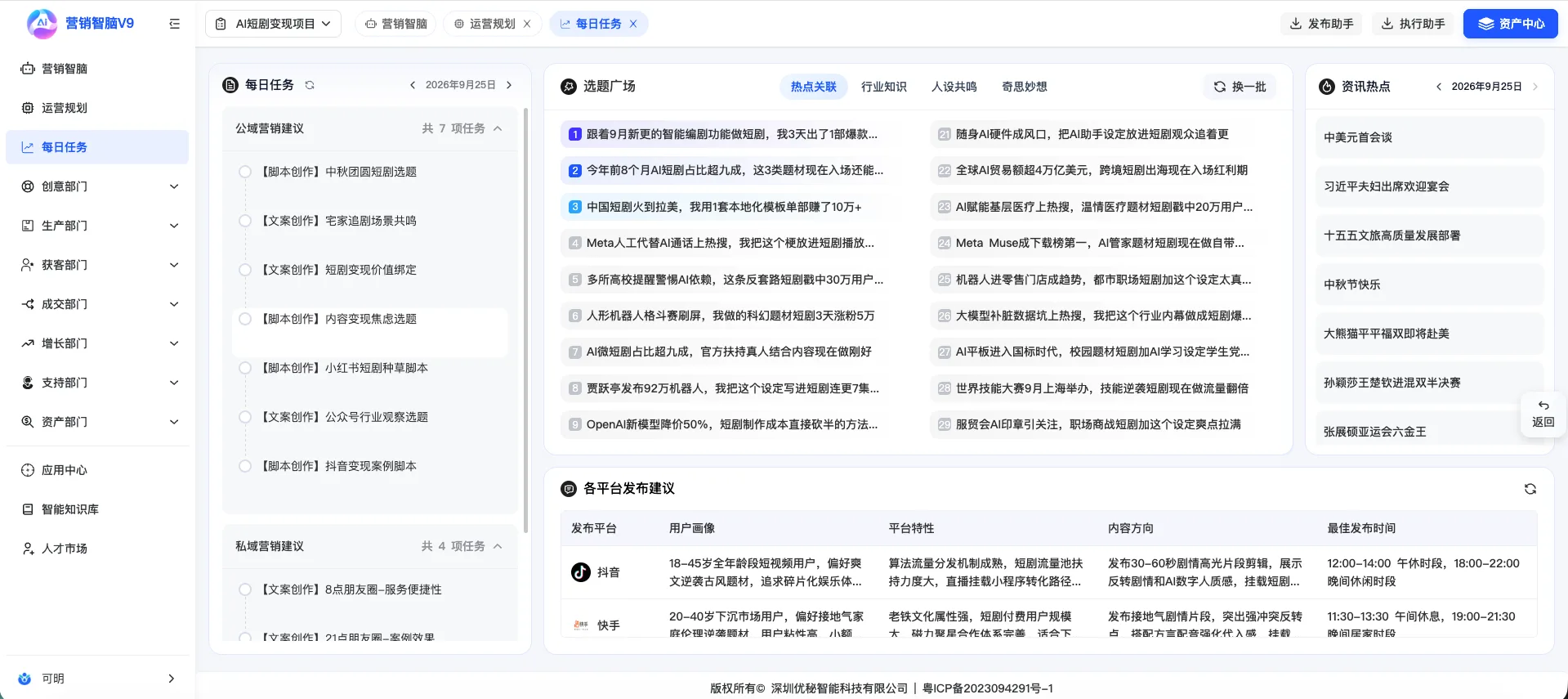
Task: Click the 各平台发布建议 header icon
Action: 569,489
